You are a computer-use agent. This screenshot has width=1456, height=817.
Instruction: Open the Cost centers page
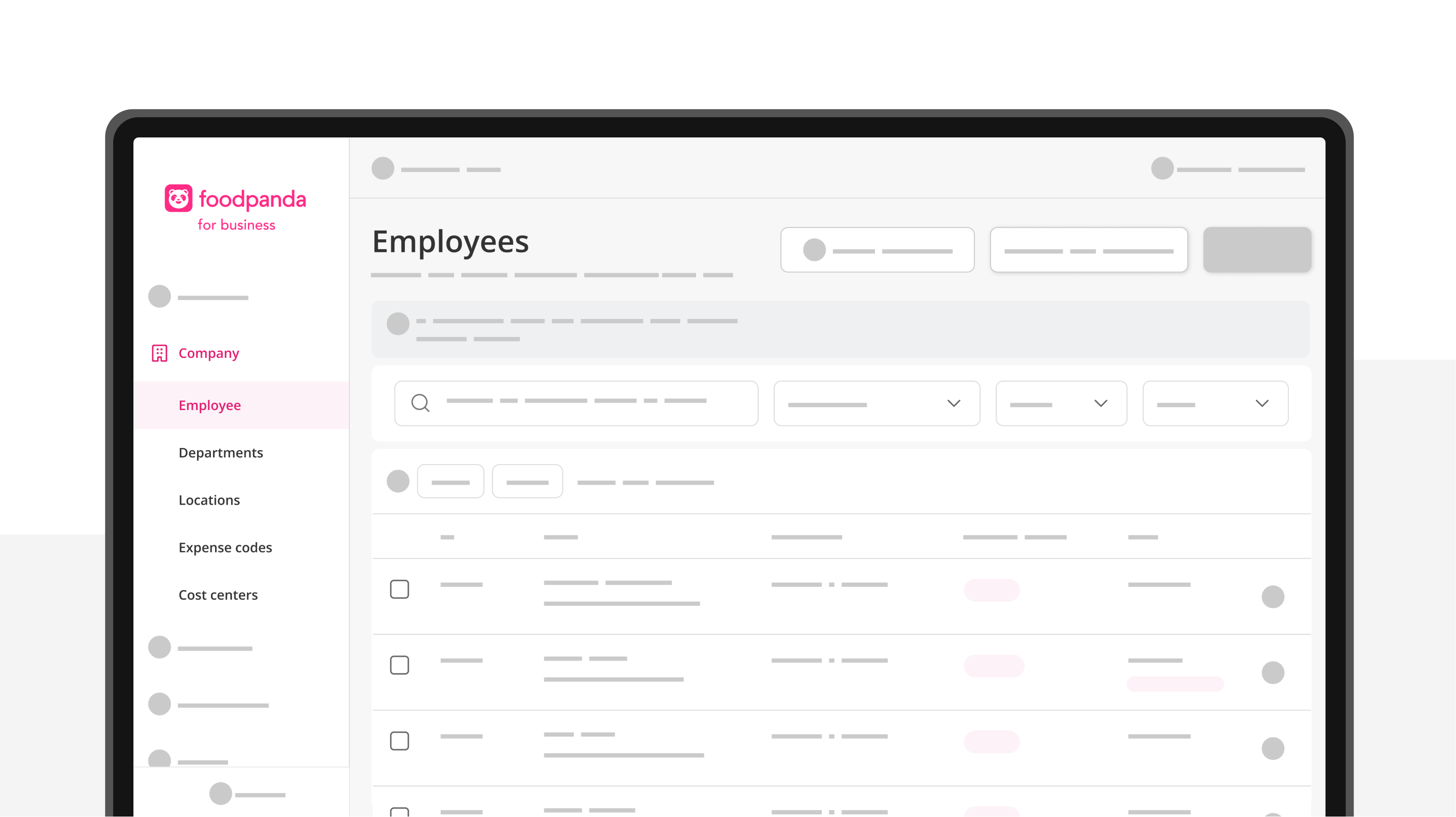(218, 595)
